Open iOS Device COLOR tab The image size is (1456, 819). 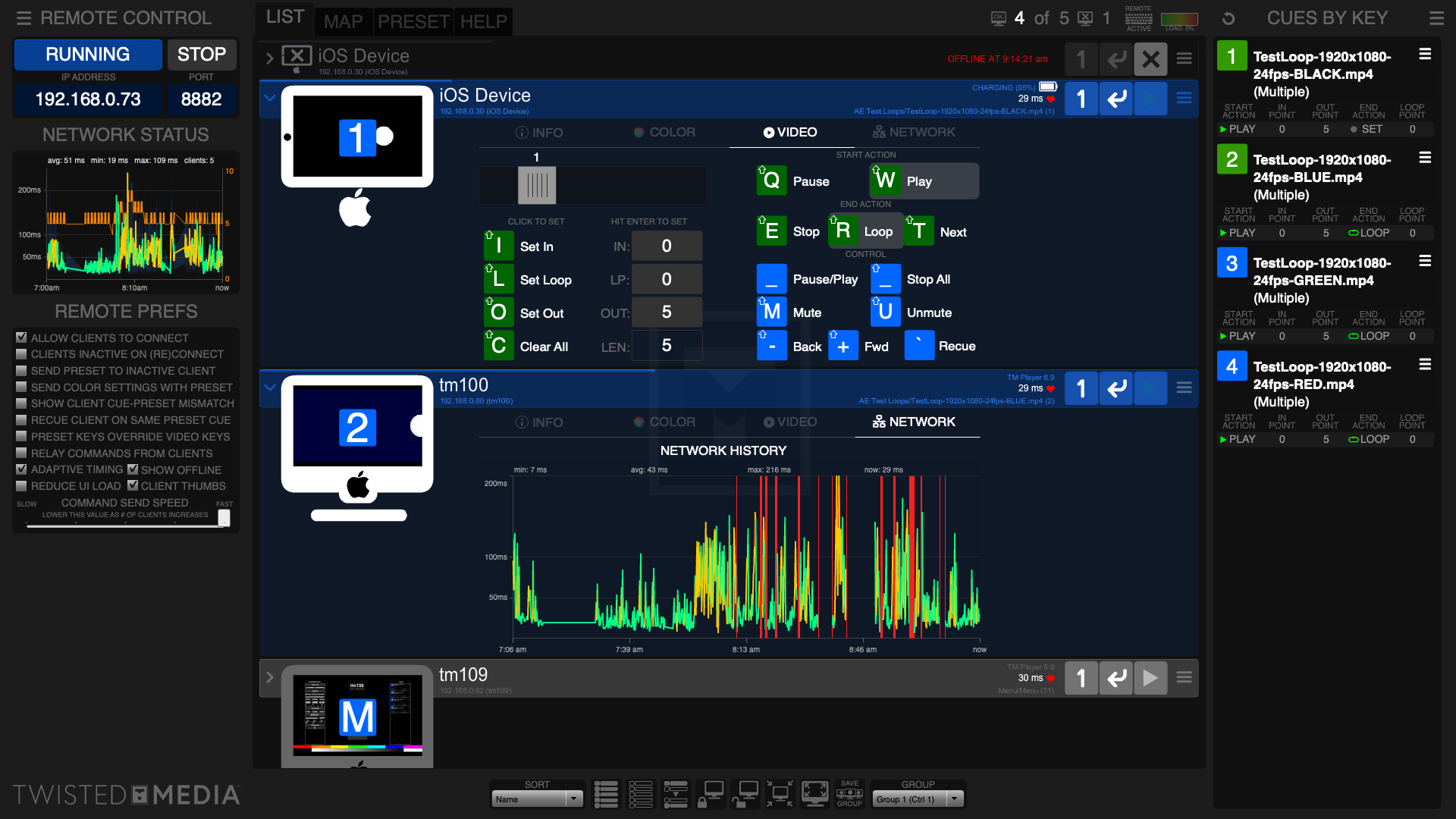coord(664,132)
